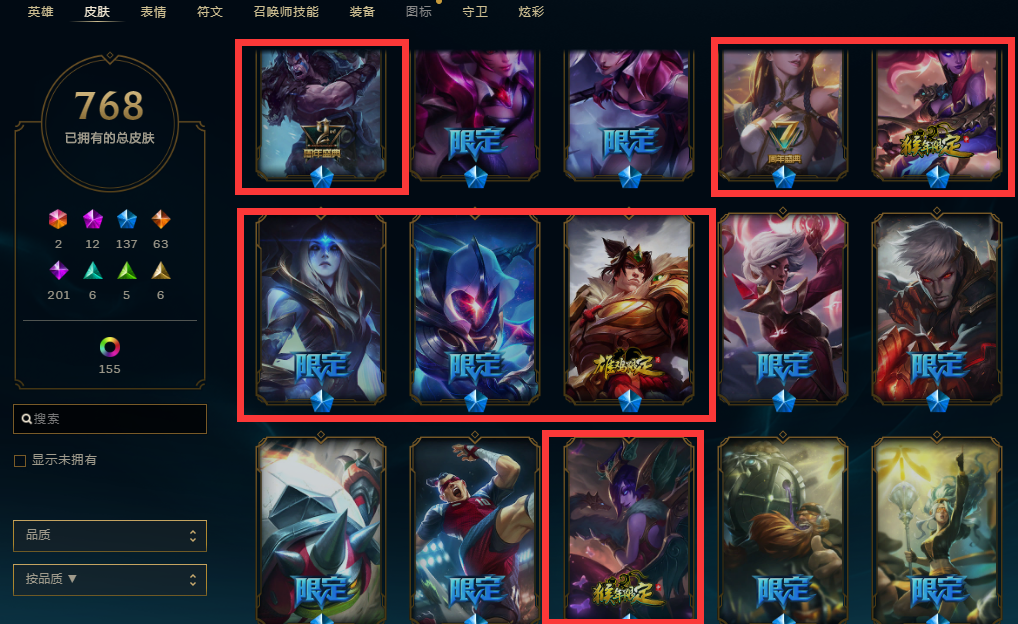The image size is (1018, 624).
Task: Click the bright green triangle gem with count 5
Action: 127,270
